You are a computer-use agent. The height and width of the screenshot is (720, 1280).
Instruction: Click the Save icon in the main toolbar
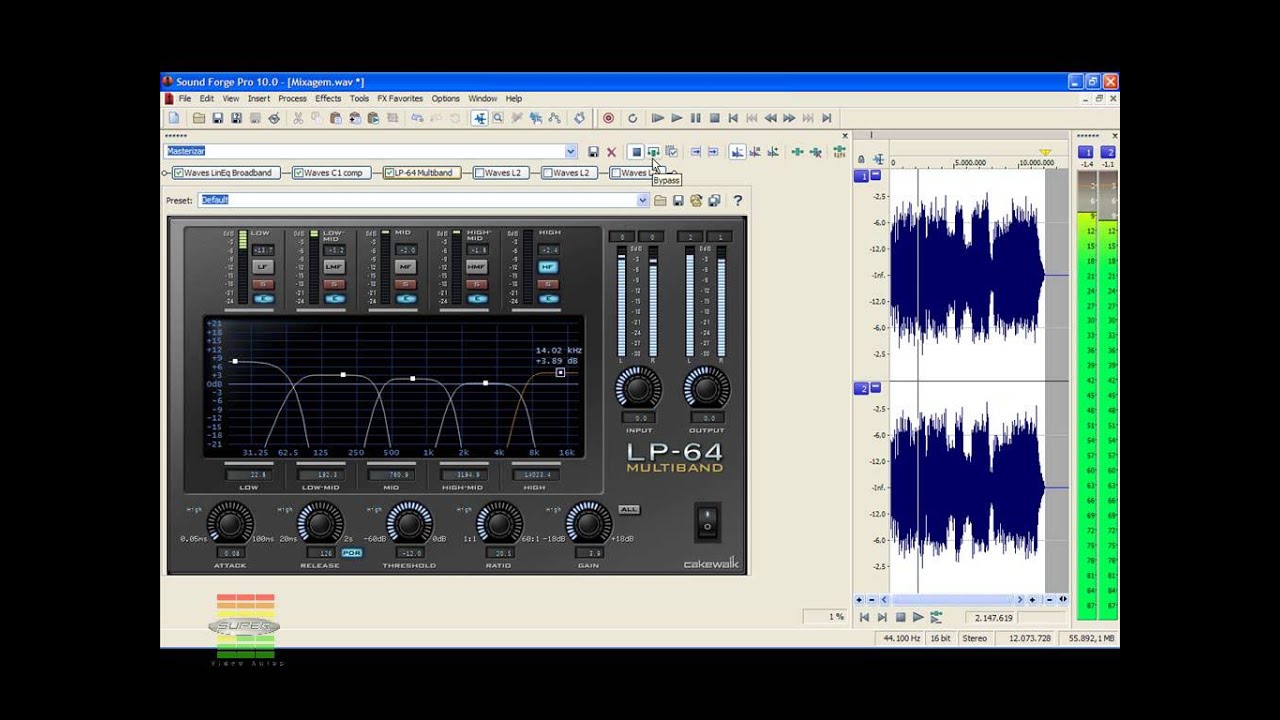pyautogui.click(x=217, y=118)
